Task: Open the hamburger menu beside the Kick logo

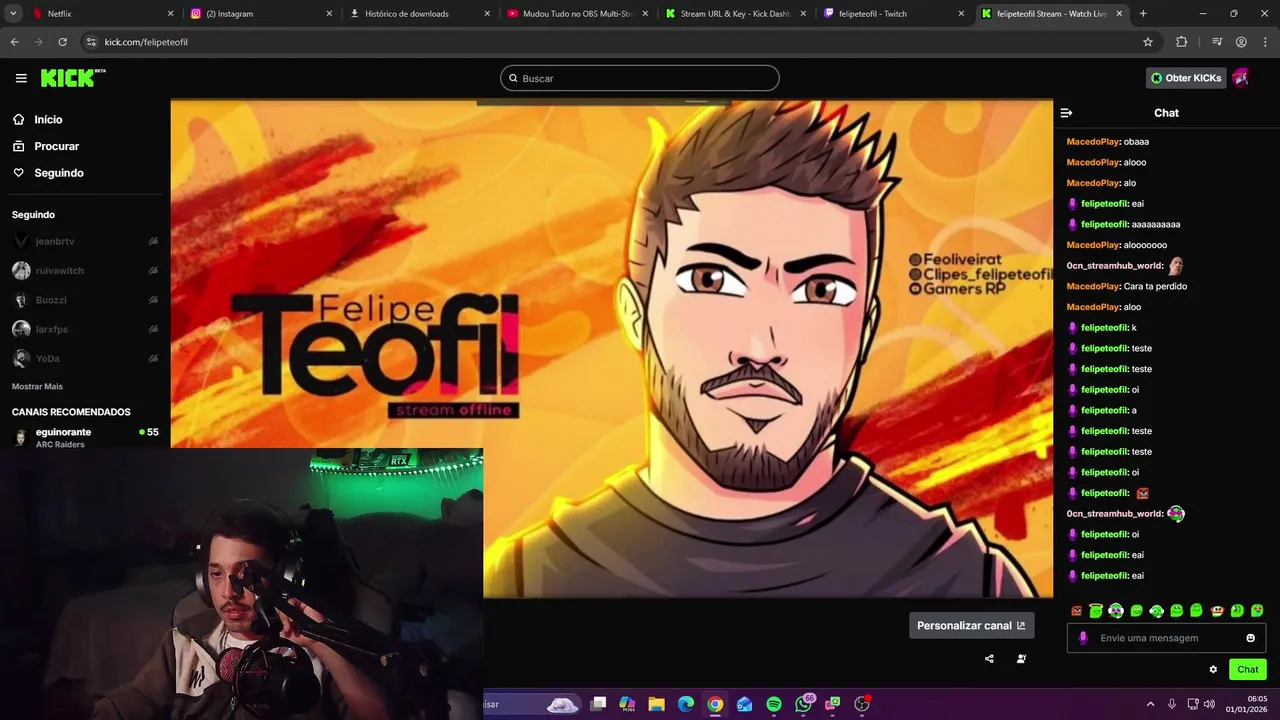Action: 21,78
